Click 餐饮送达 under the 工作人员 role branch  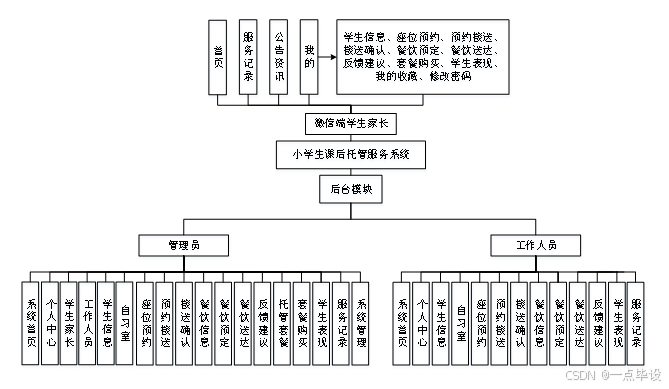(578, 323)
